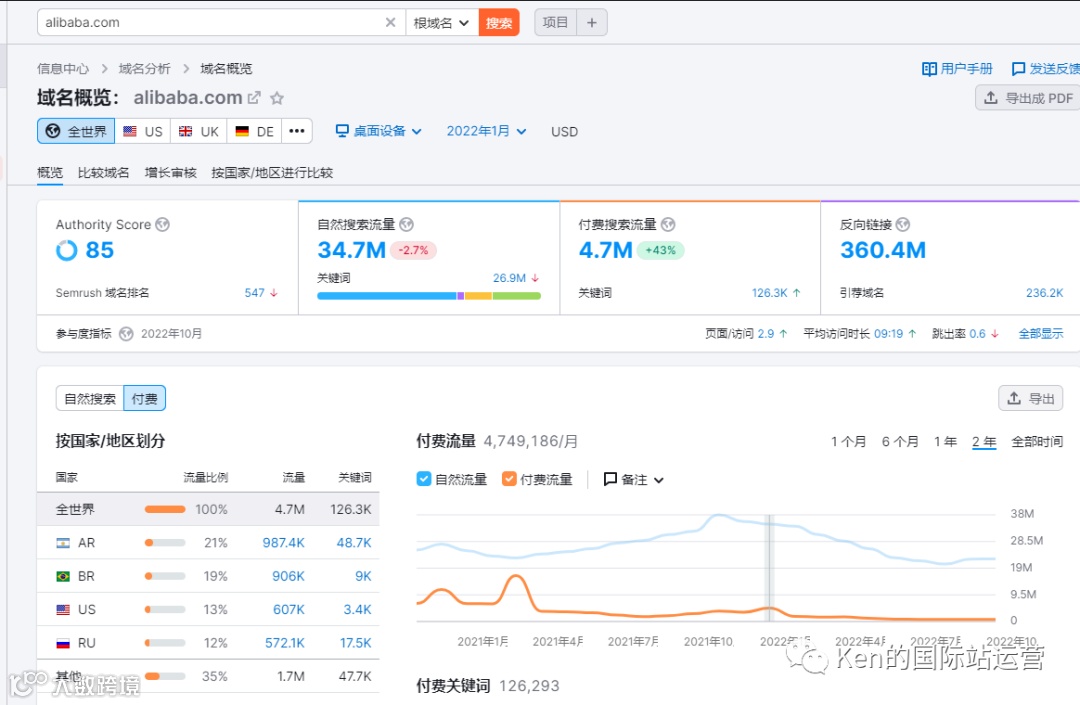Select the 1 年 time range

(x=945, y=441)
